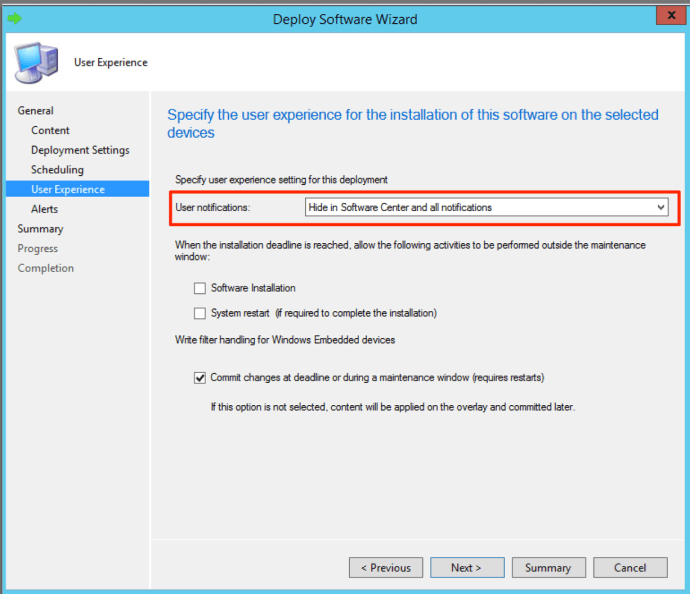Click the 'If this option is not selected' note
This screenshot has height=594, width=690.
pyautogui.click(x=393, y=407)
